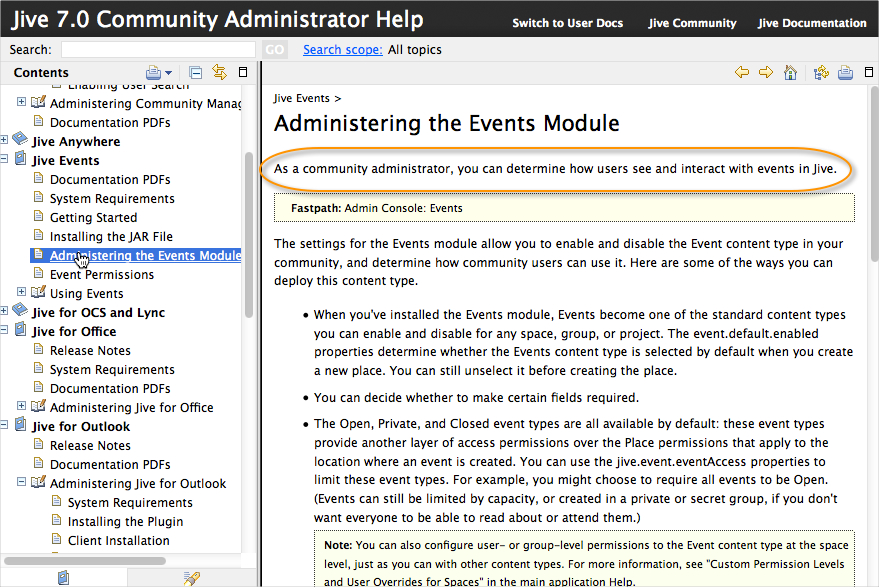
Task: Select Jive Anywhere in the Contents tree
Action: (76, 141)
